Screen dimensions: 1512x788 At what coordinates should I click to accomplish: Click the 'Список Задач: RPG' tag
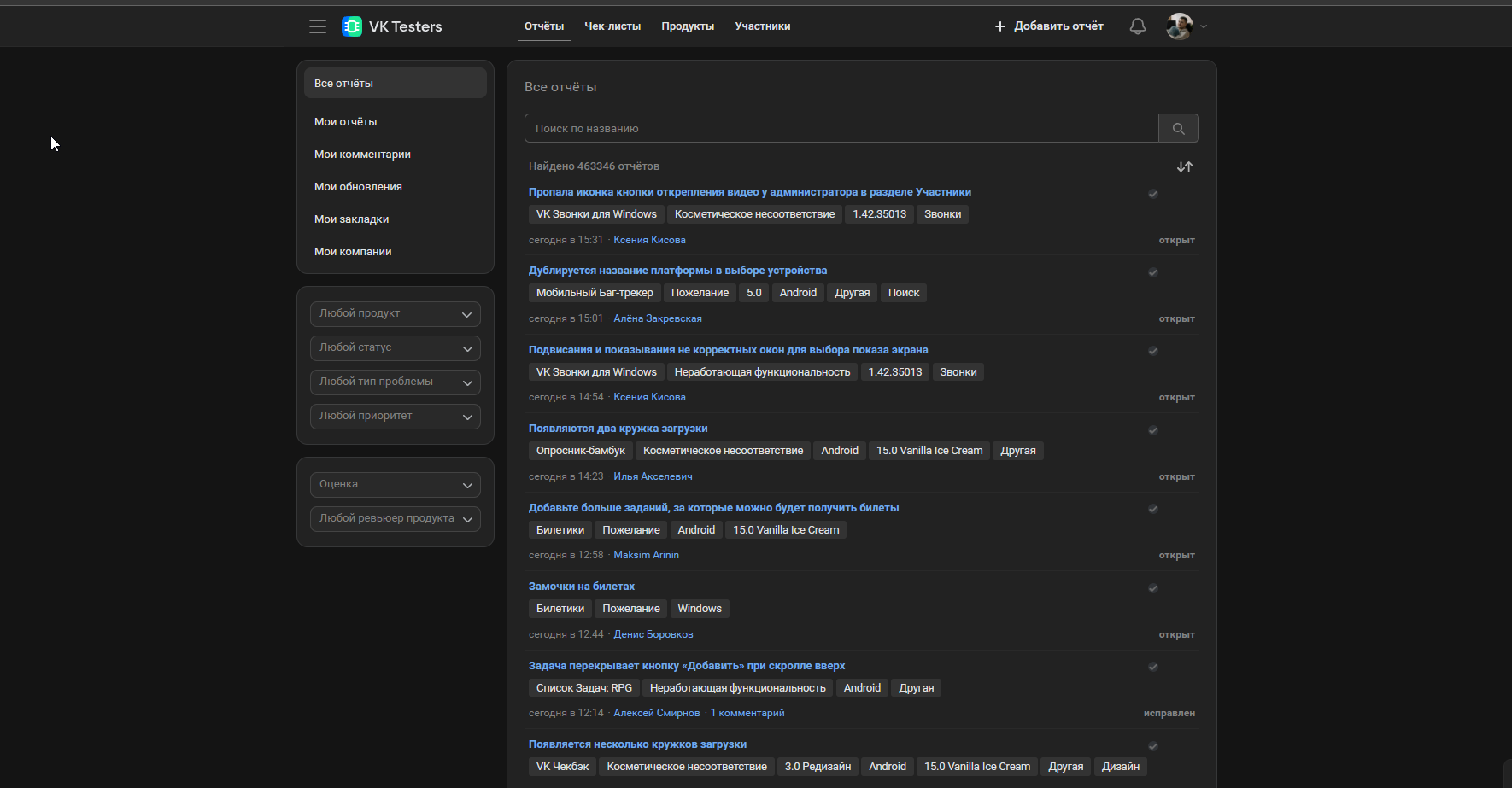[x=584, y=688]
